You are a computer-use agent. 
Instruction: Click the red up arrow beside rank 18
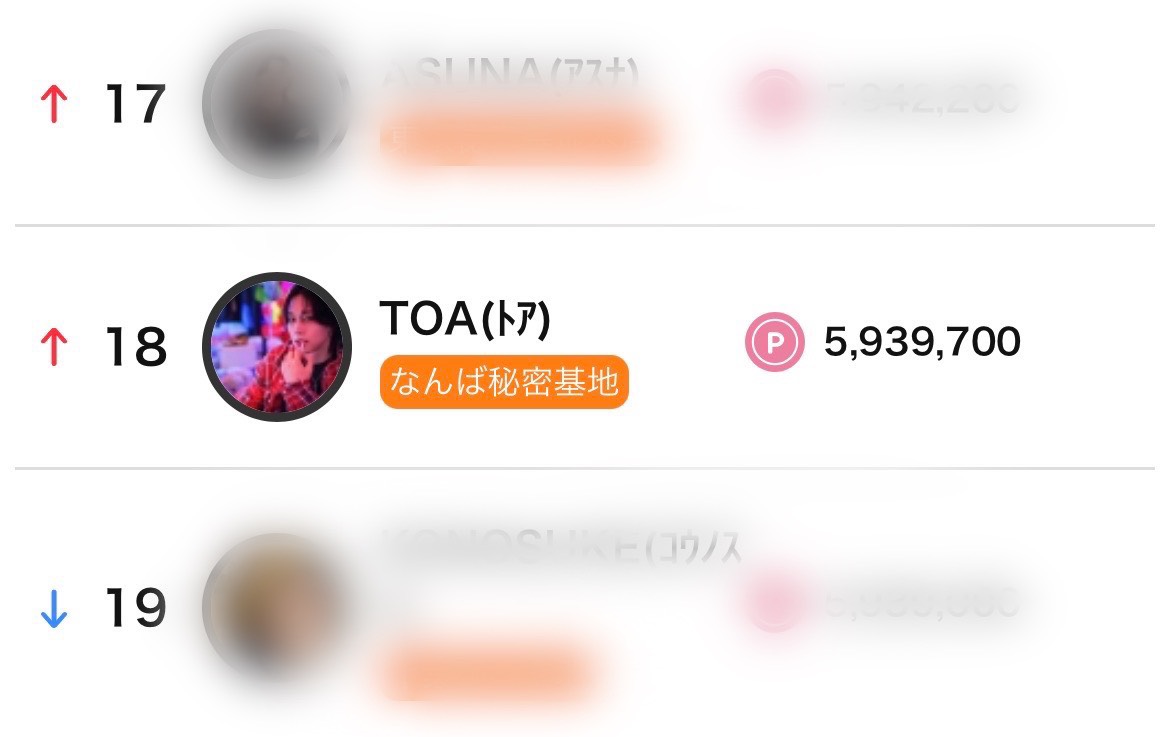tap(54, 347)
